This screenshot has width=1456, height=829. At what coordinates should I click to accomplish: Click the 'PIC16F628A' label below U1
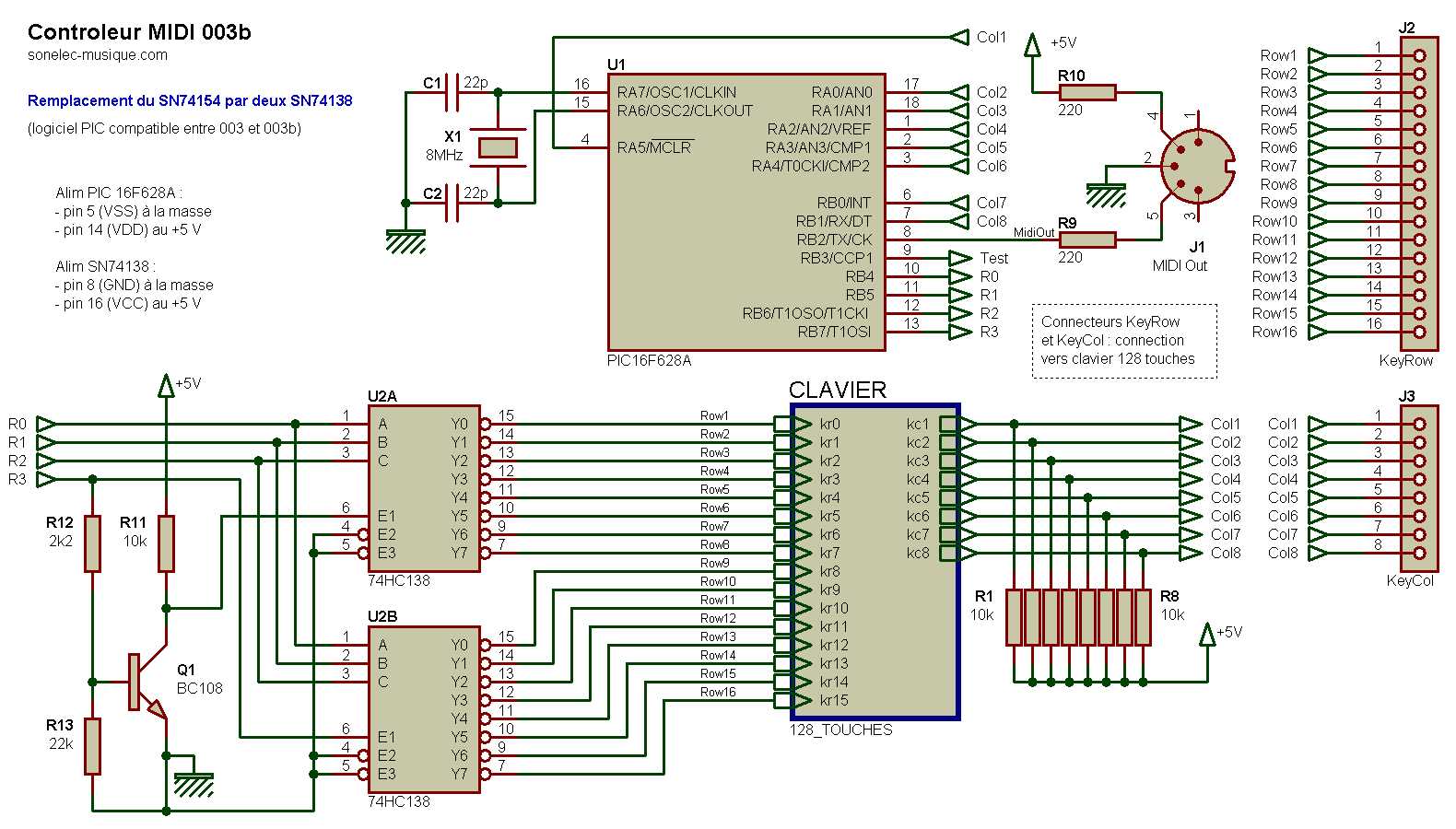coord(649,360)
